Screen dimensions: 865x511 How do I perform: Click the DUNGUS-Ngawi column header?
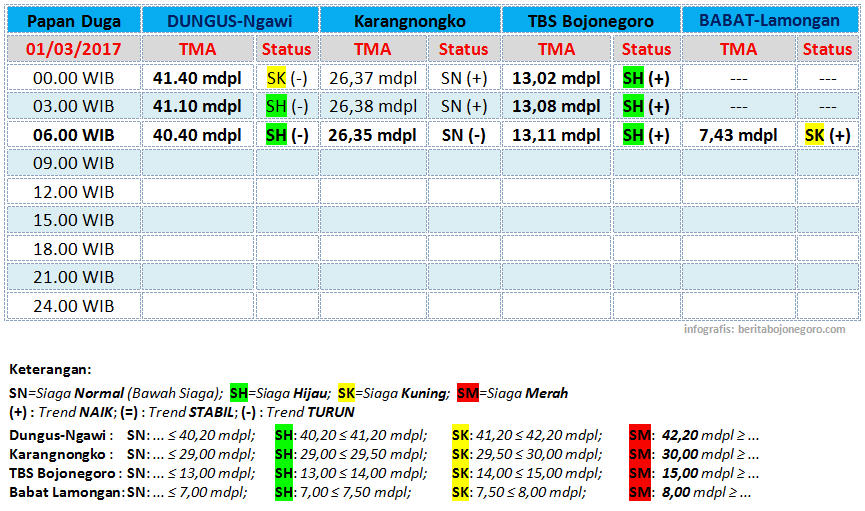click(x=230, y=21)
